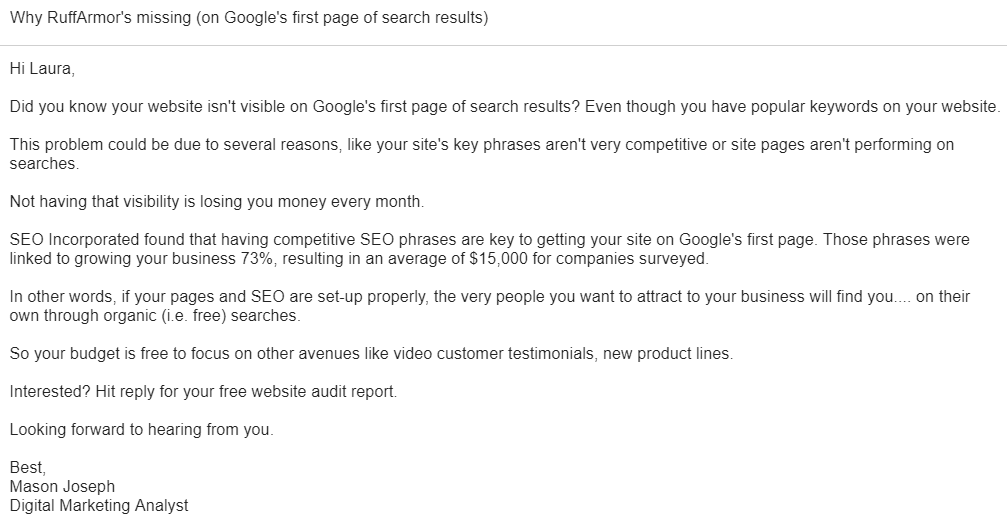Image resolution: width=1007 pixels, height=527 pixels.
Task: Click the line "Not having that visibility is losing you money"
Action: (x=217, y=202)
